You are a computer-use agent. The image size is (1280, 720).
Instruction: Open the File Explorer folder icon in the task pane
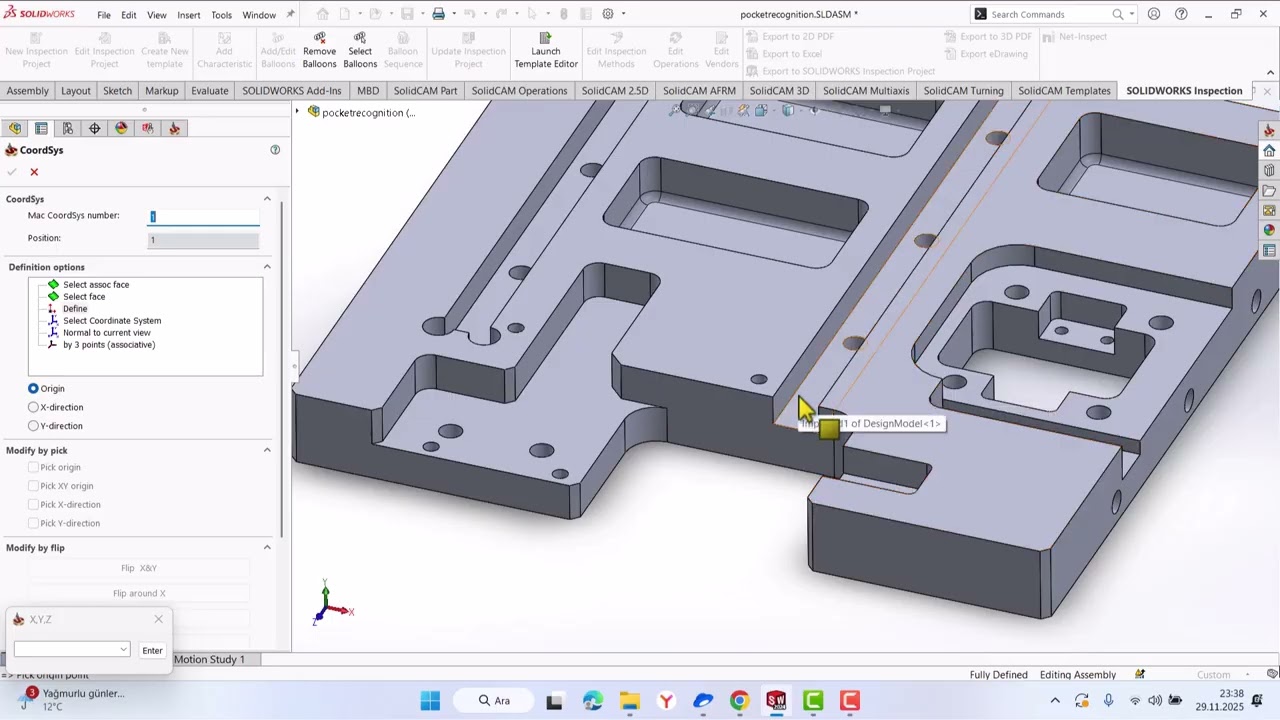[1269, 190]
